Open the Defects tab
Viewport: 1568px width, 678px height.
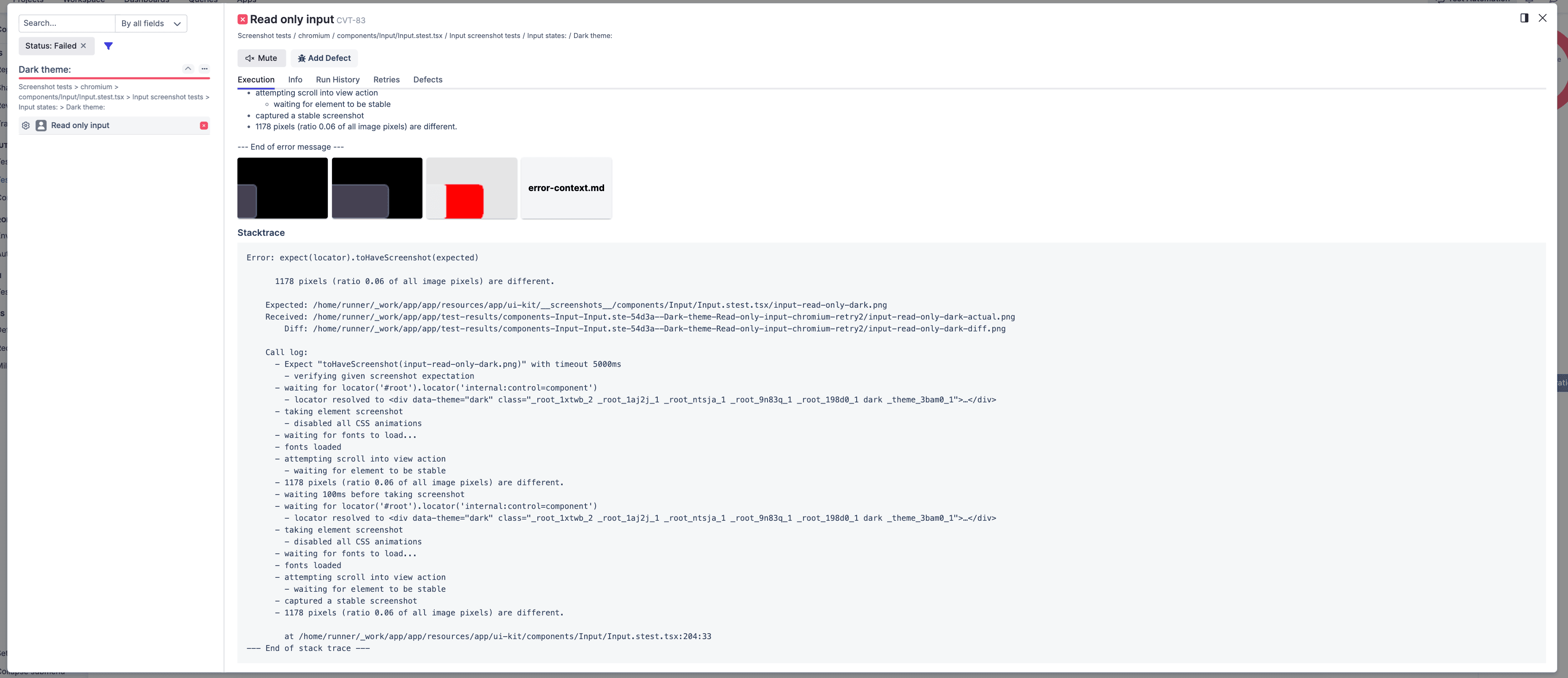[x=428, y=80]
